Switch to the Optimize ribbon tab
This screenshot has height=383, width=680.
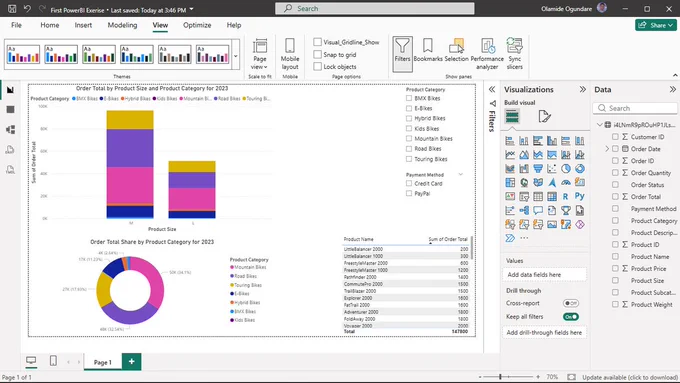click(x=197, y=25)
